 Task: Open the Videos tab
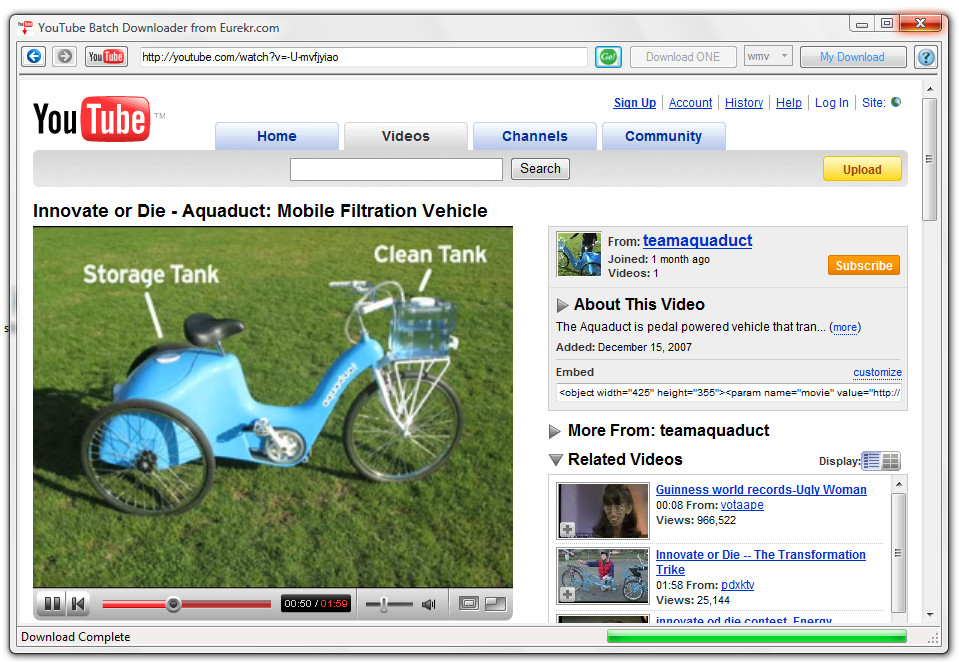(405, 136)
